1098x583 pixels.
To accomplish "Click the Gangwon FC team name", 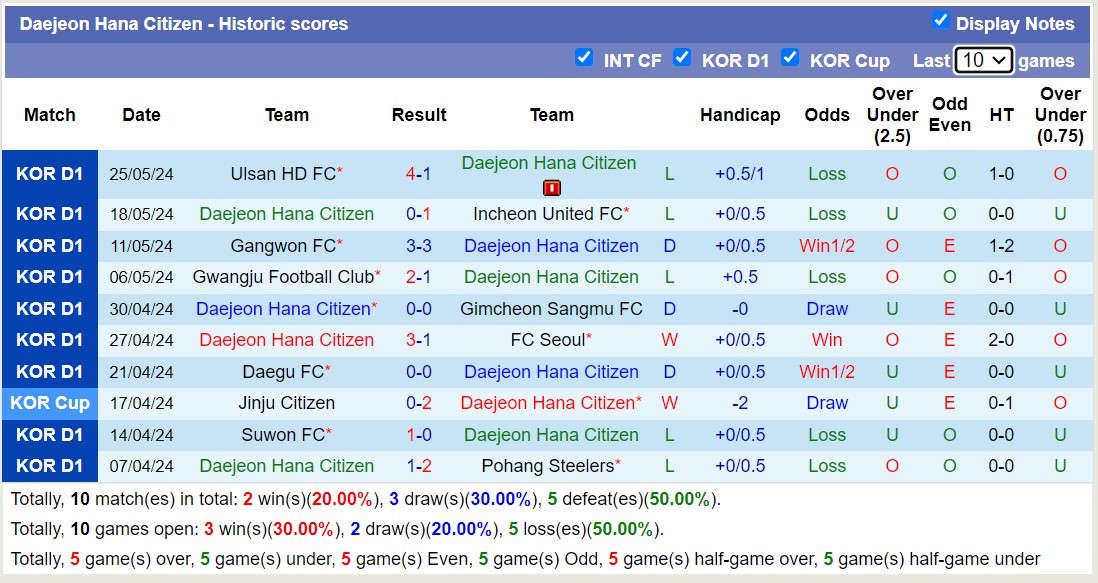I will [x=284, y=245].
